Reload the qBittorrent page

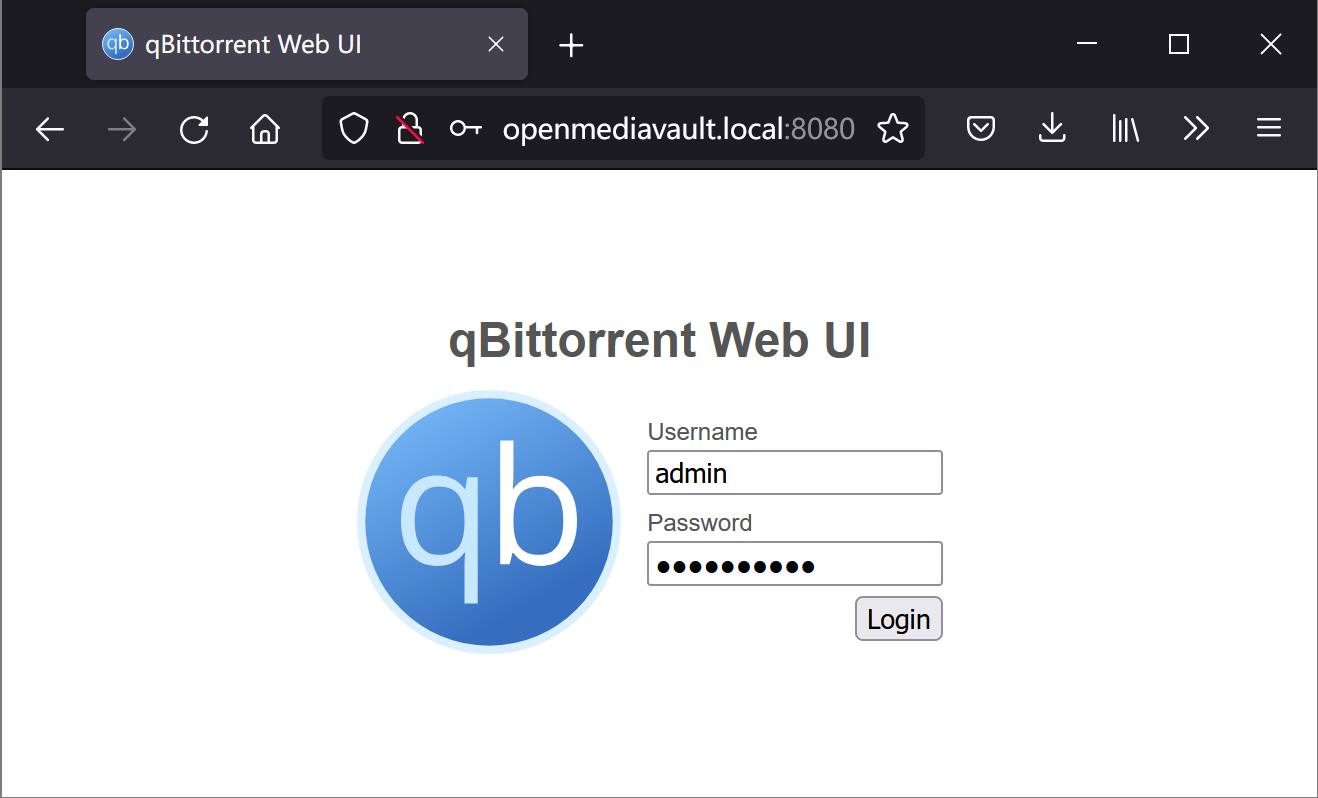(194, 129)
